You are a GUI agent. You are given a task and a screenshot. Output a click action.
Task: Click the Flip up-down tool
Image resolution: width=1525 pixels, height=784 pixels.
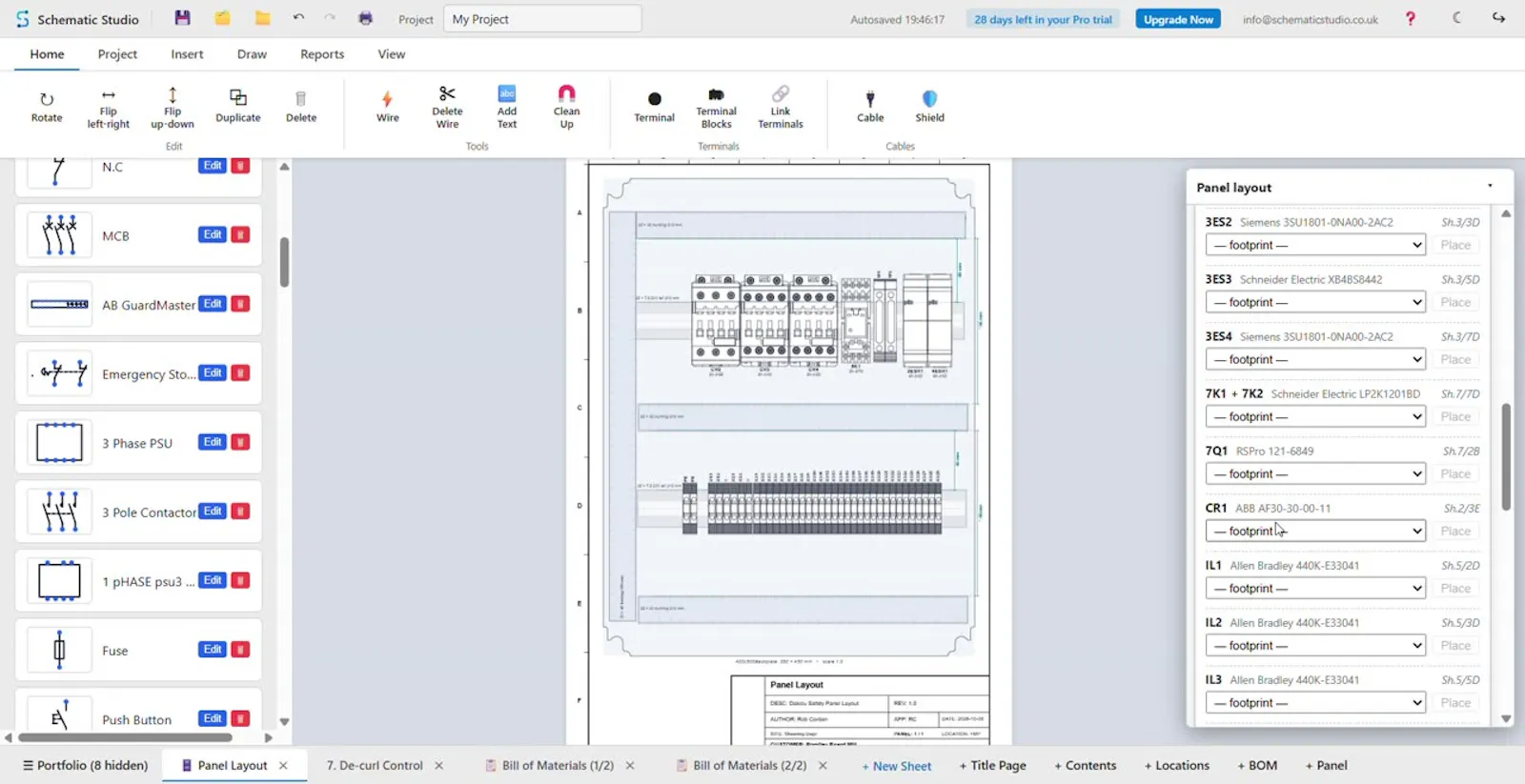(x=173, y=110)
